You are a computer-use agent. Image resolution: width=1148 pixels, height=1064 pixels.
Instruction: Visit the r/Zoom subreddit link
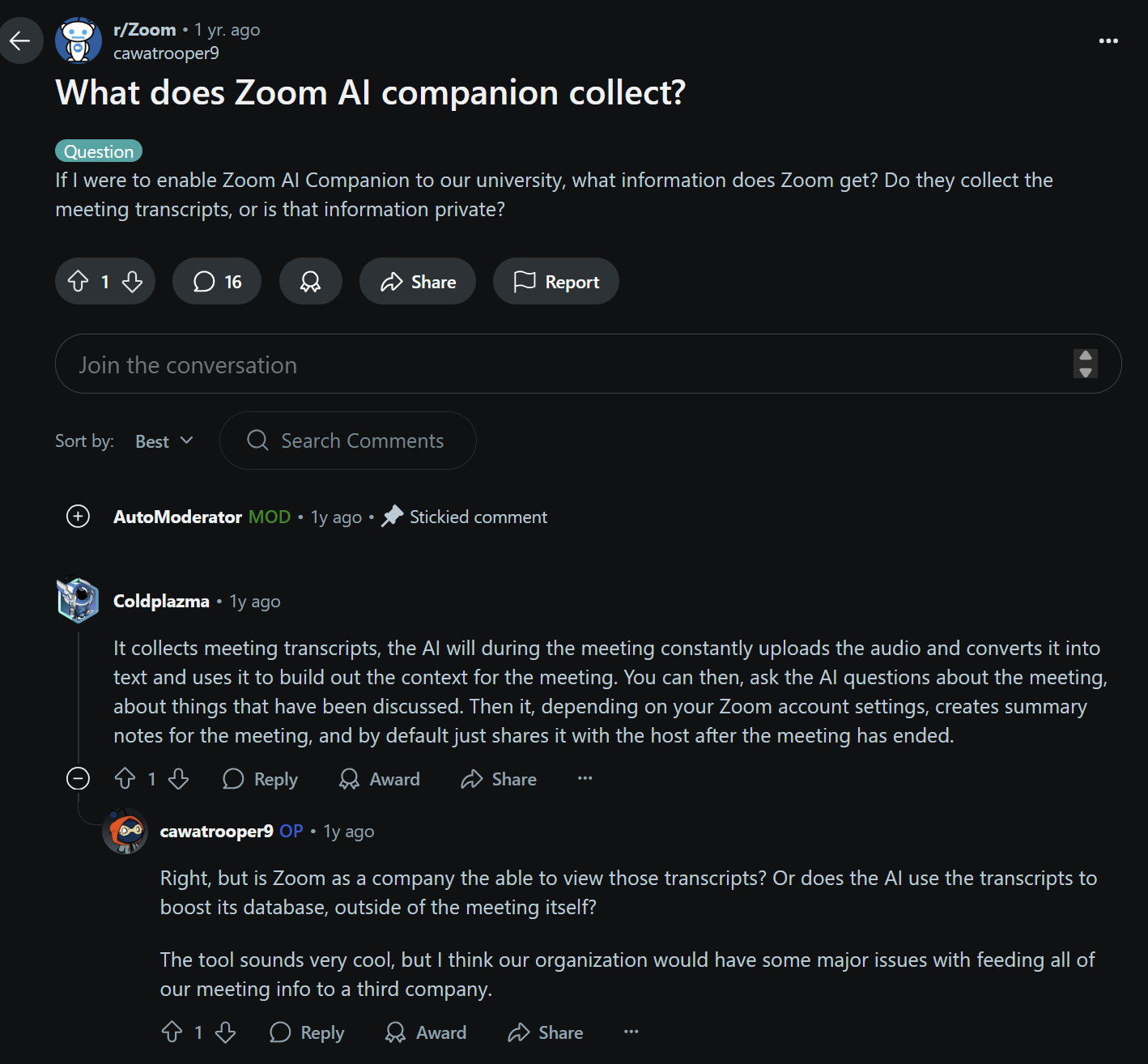(145, 30)
